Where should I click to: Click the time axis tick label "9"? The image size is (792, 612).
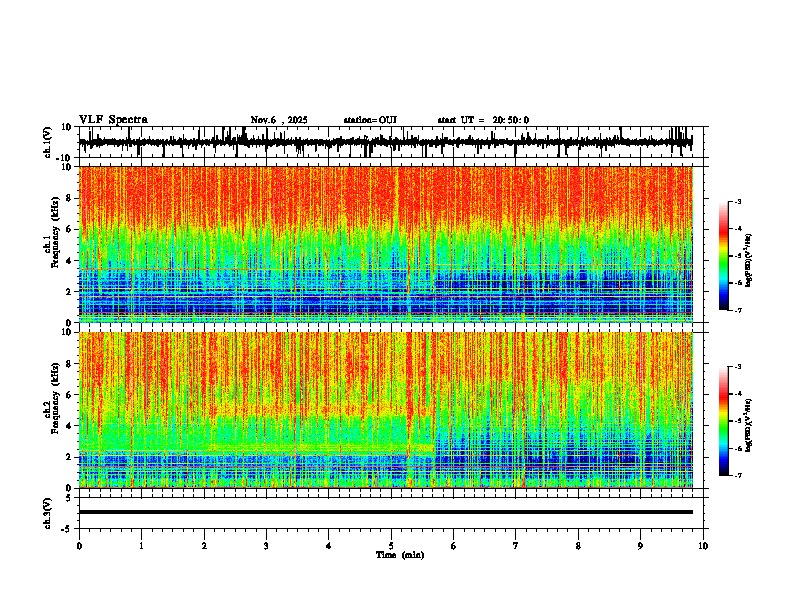(x=640, y=545)
